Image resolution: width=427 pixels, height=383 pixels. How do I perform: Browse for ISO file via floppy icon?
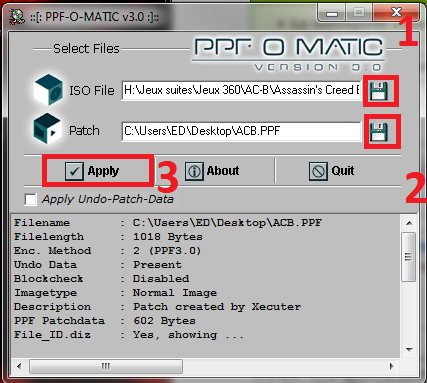point(379,91)
